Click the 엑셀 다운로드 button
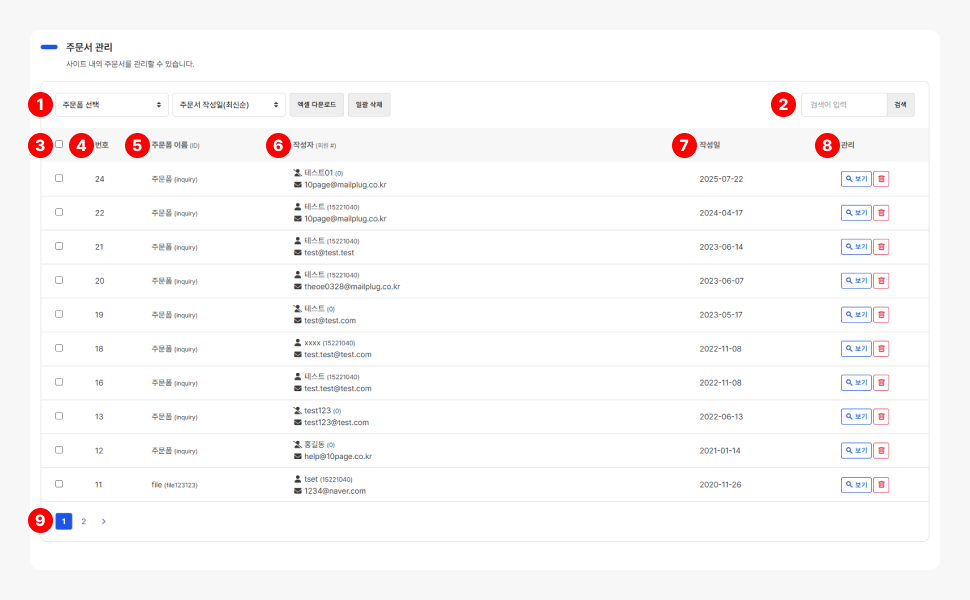970x600 pixels. click(316, 105)
